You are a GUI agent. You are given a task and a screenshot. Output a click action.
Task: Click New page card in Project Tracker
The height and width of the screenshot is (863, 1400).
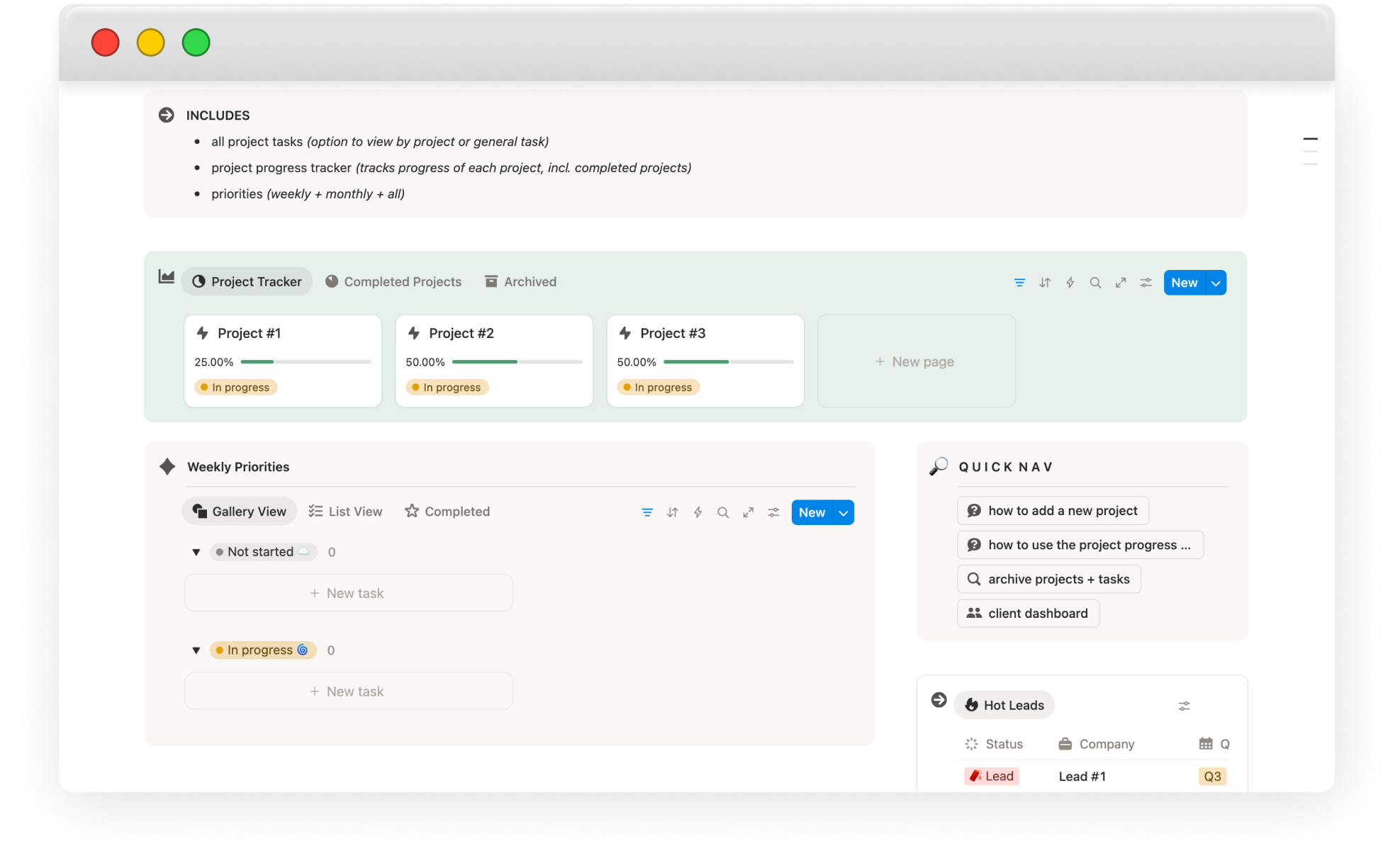click(916, 361)
